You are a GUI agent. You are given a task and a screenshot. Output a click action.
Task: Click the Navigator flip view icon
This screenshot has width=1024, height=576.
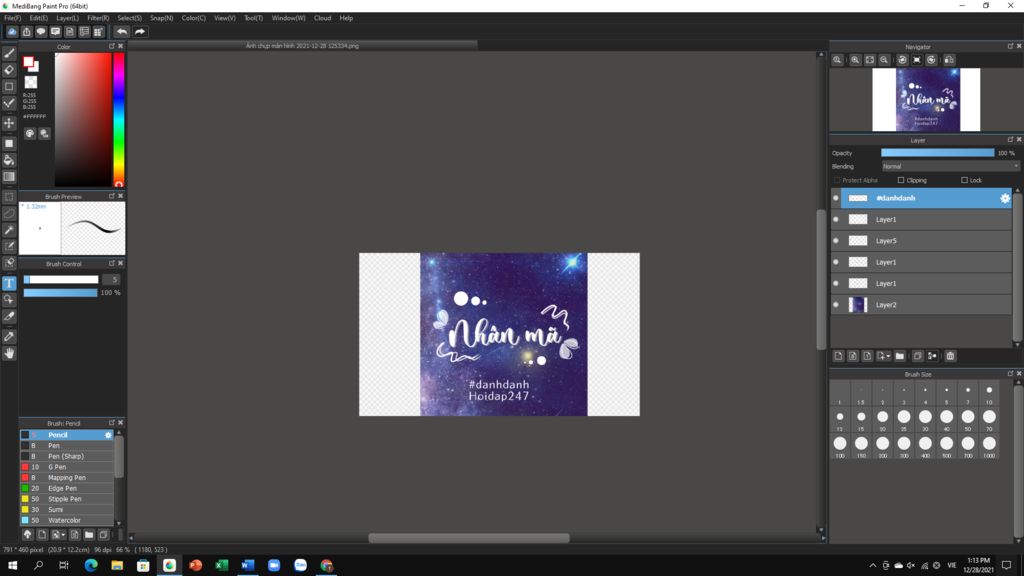pos(949,59)
